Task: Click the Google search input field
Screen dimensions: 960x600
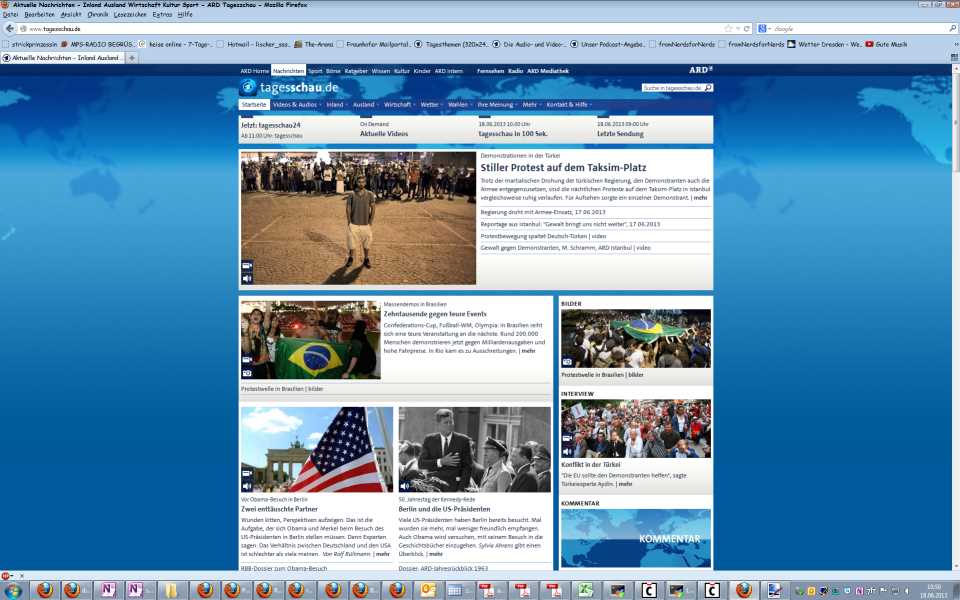Action: (860, 29)
